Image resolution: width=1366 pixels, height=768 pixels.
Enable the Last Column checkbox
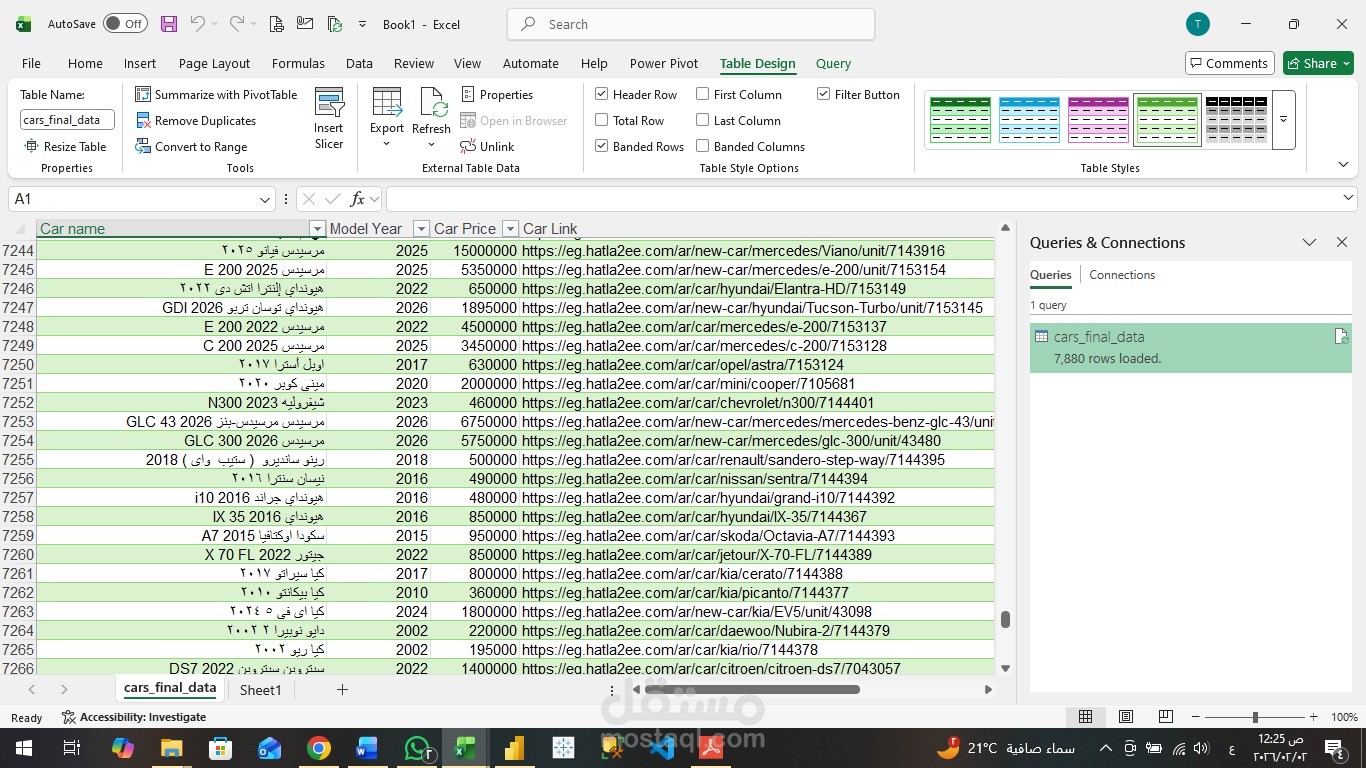tap(703, 120)
